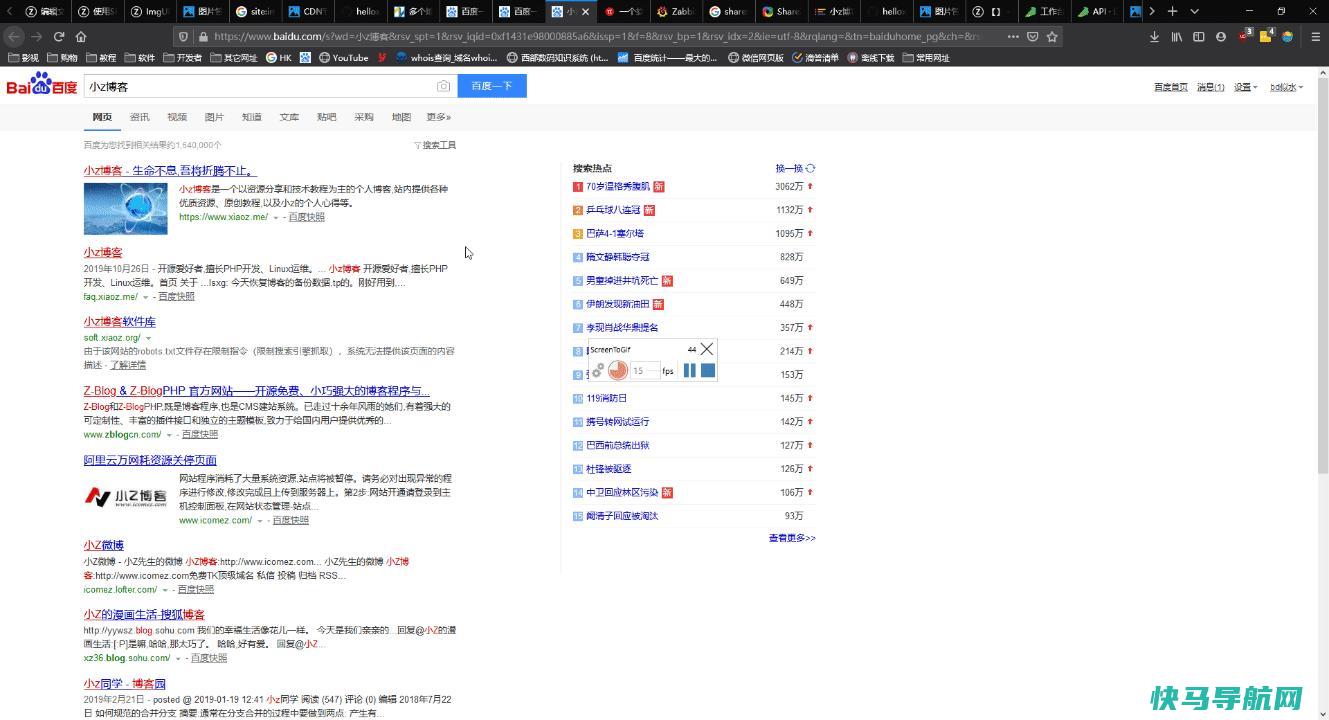Expand the 更多 search categories
Viewport: 1329px width, 720px height.
(x=439, y=117)
